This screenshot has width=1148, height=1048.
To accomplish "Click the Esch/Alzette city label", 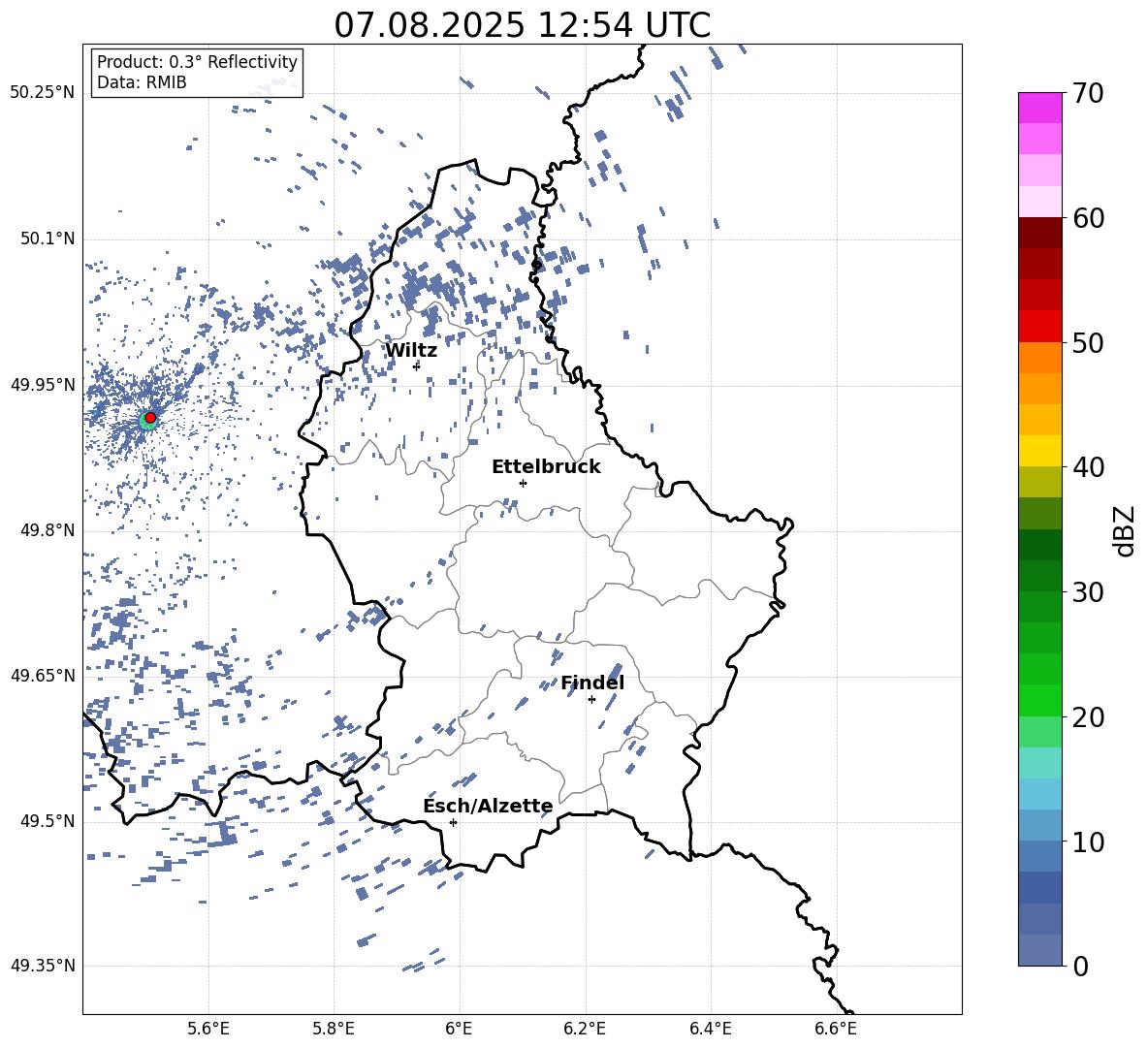I will pos(489,807).
